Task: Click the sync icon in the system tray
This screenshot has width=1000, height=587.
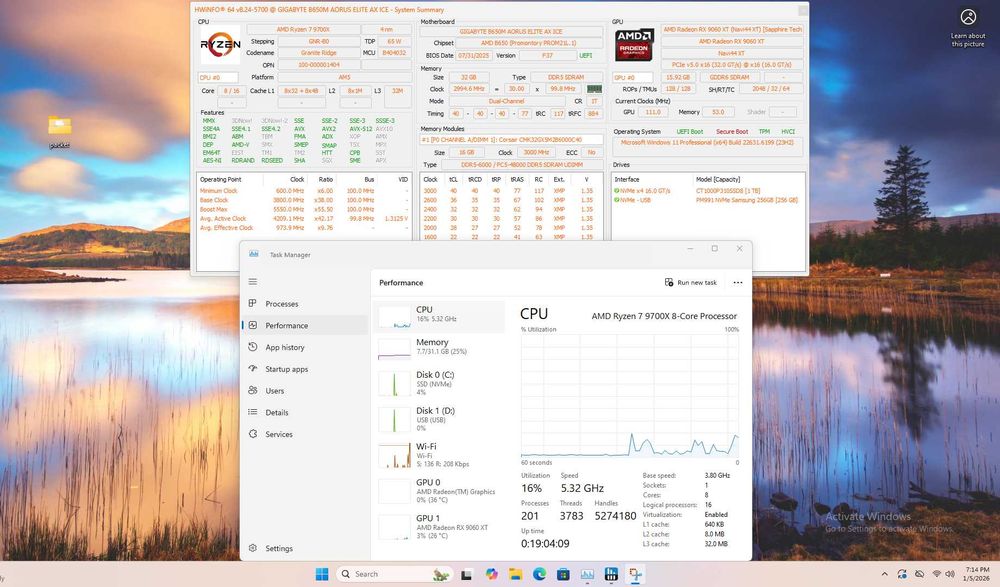Action: pyautogui.click(x=902, y=574)
